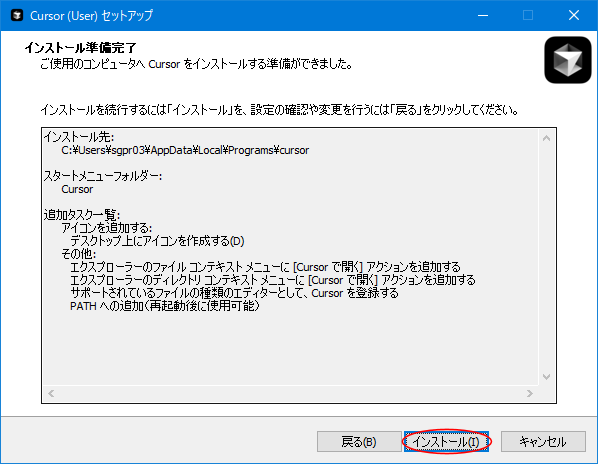Click the scroll up arrow of summary box
The image size is (598, 464).
pyautogui.click(x=547, y=138)
